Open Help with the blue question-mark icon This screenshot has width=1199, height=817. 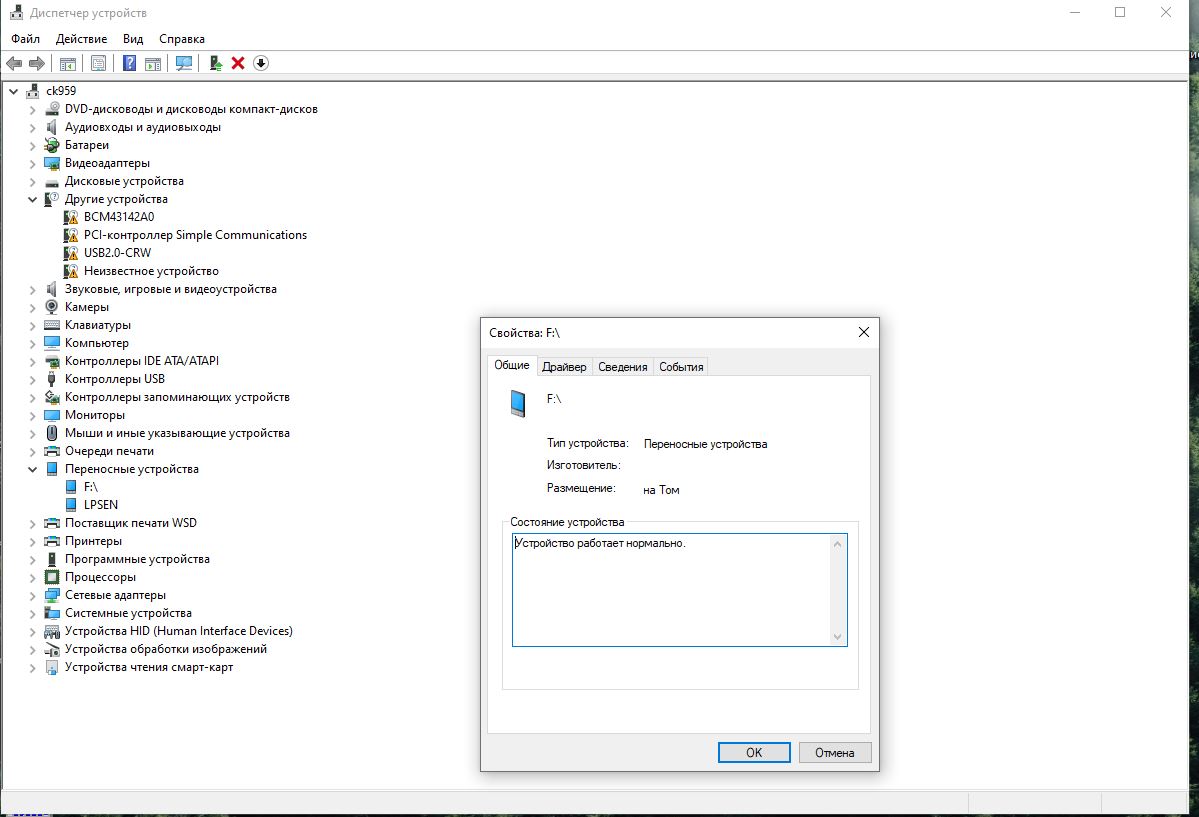(x=129, y=63)
